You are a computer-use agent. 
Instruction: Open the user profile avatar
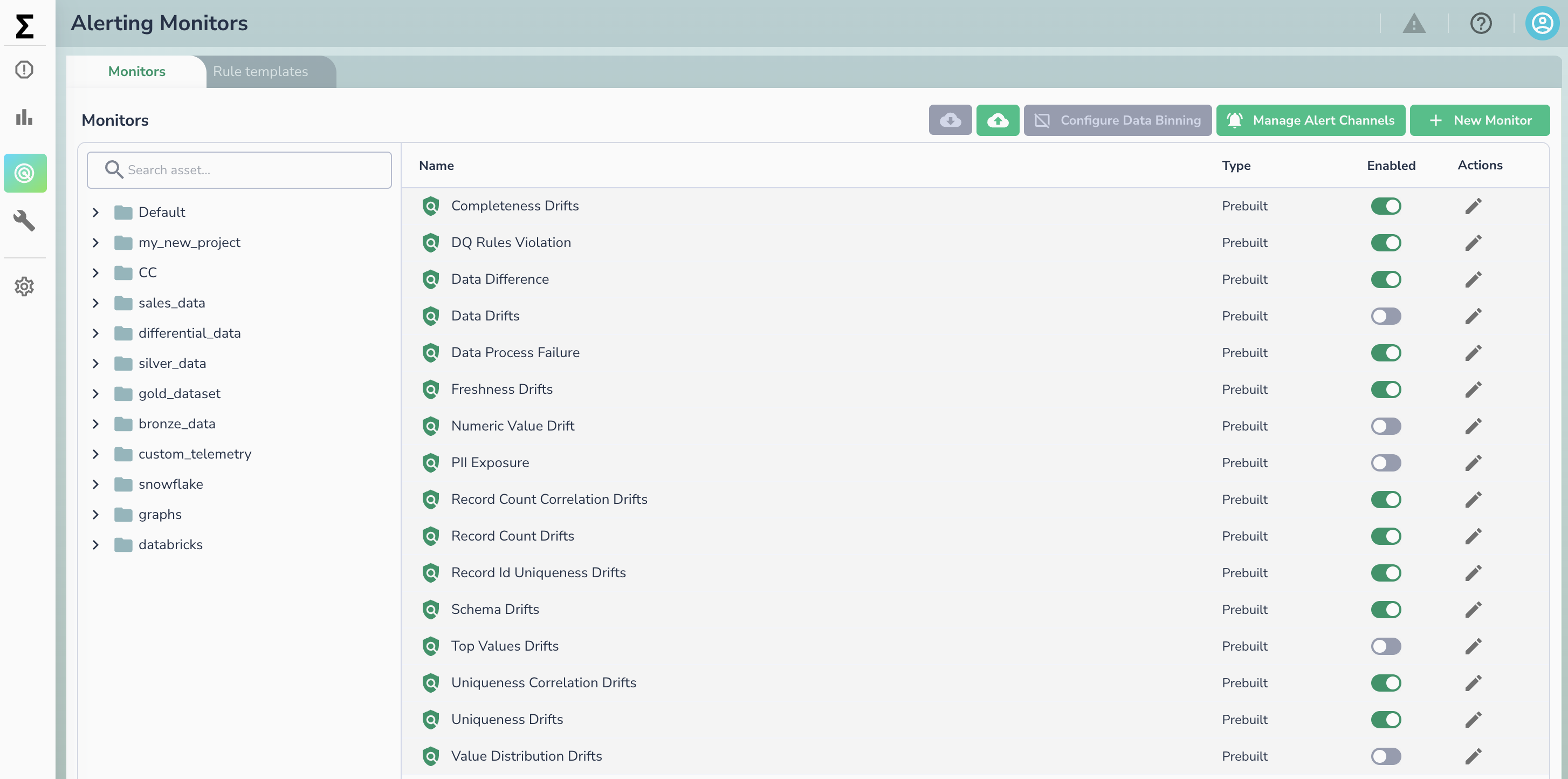pyautogui.click(x=1542, y=24)
